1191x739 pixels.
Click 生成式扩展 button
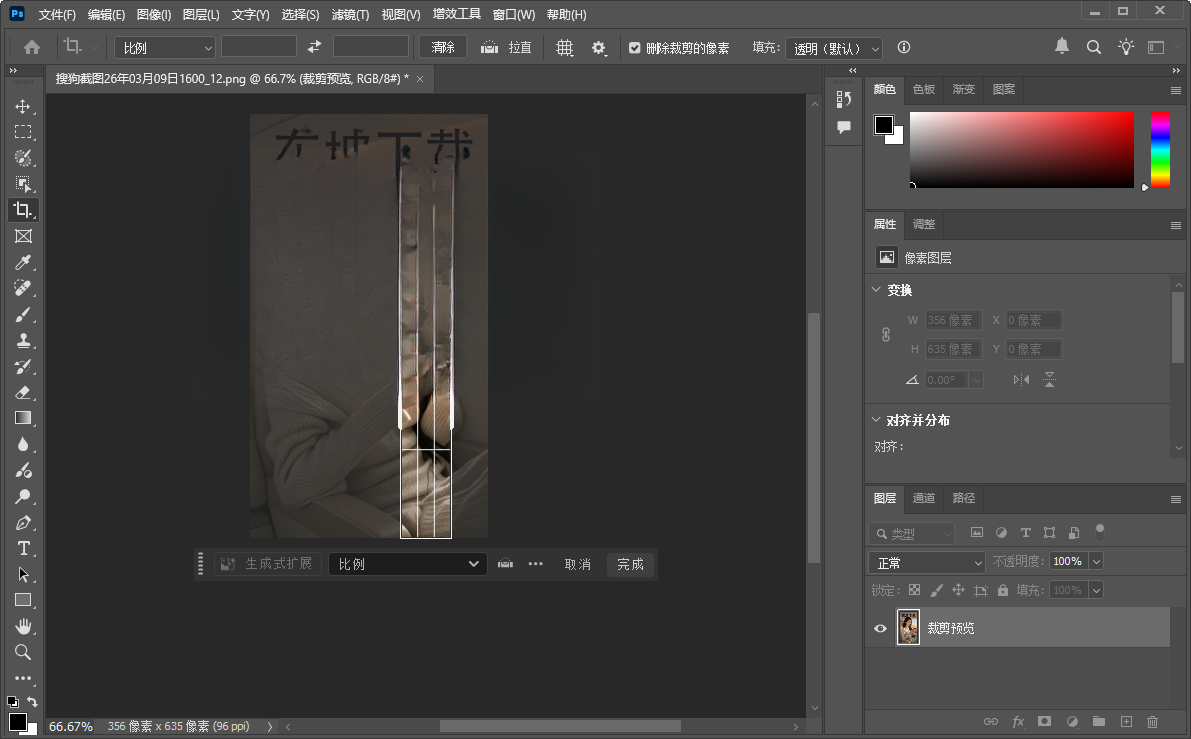(268, 564)
